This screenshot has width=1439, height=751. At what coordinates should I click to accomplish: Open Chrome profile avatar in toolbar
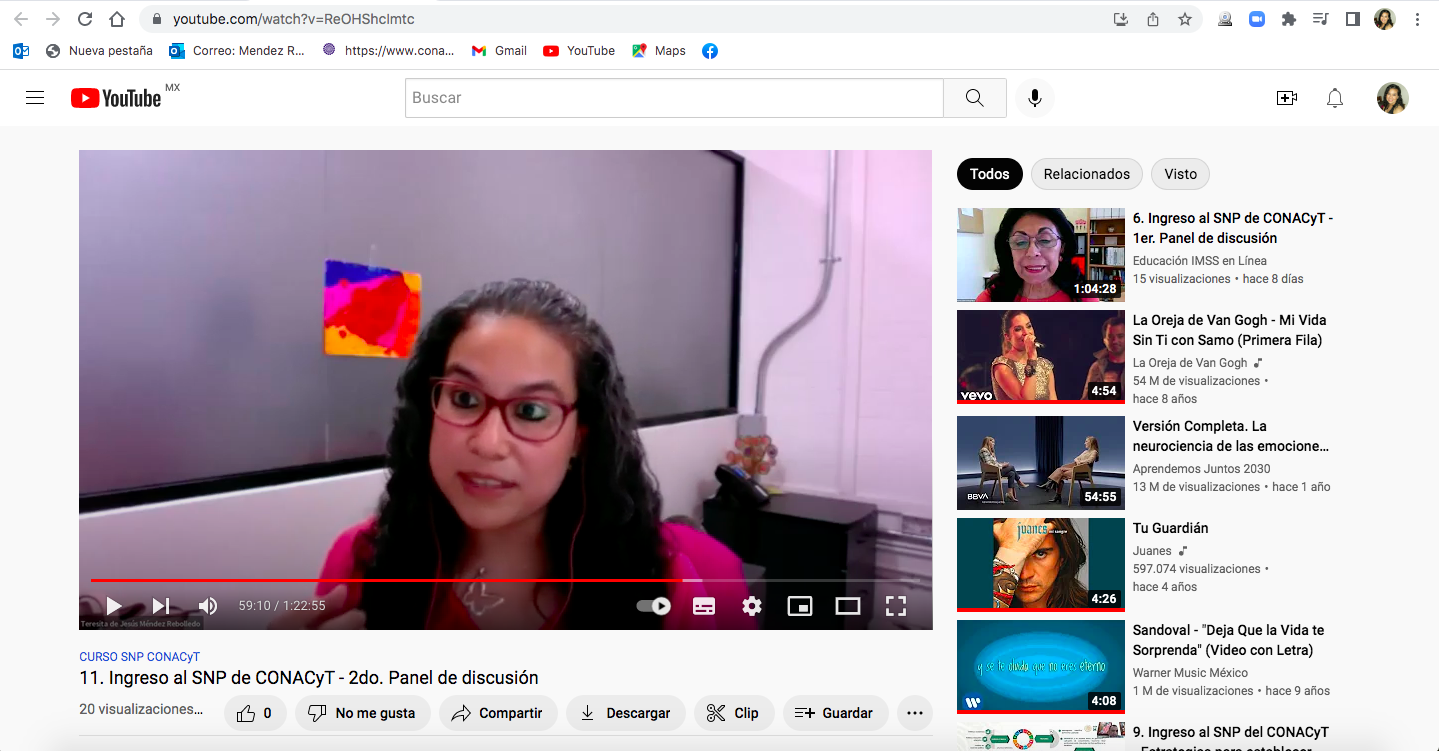(x=1385, y=19)
